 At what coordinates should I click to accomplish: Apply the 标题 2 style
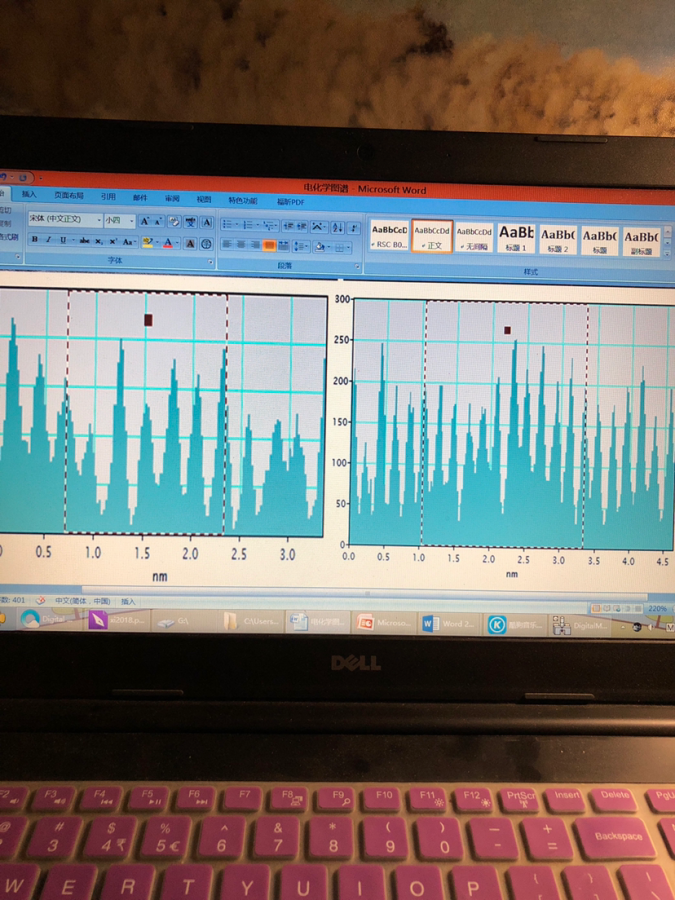(x=558, y=239)
